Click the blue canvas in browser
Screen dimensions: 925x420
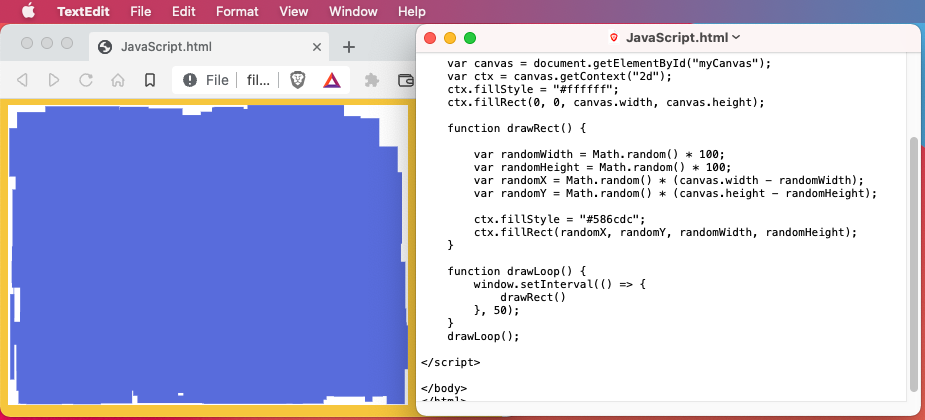click(x=208, y=255)
